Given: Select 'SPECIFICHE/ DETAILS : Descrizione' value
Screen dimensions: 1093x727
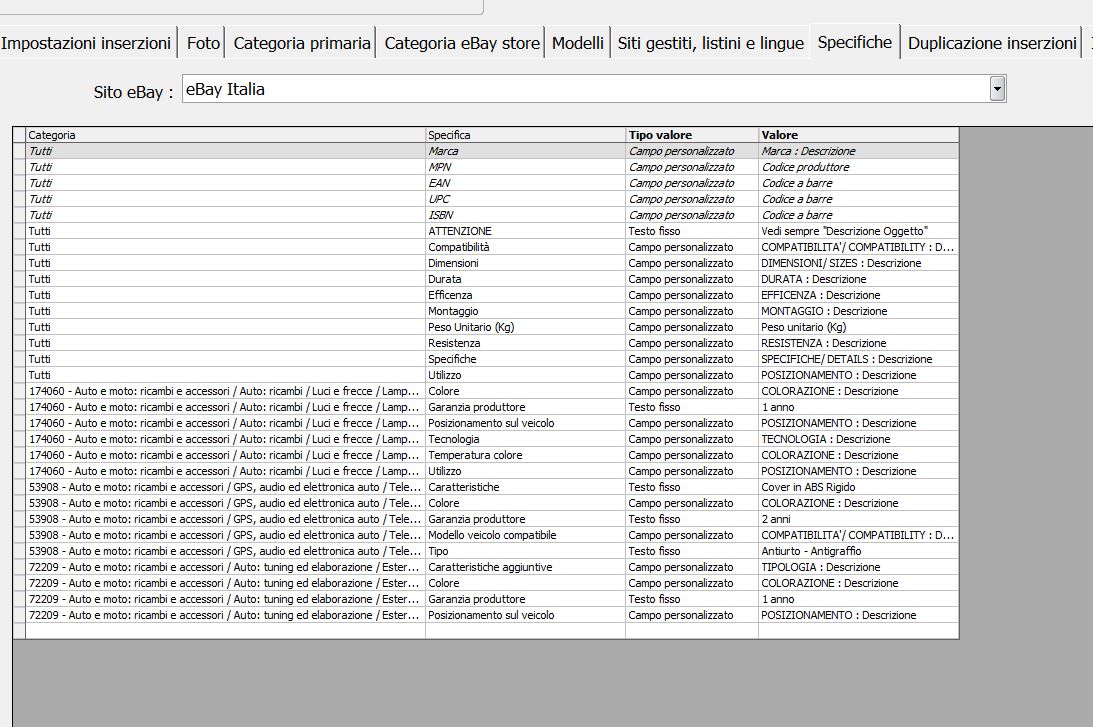Looking at the screenshot, I should click(x=859, y=360).
